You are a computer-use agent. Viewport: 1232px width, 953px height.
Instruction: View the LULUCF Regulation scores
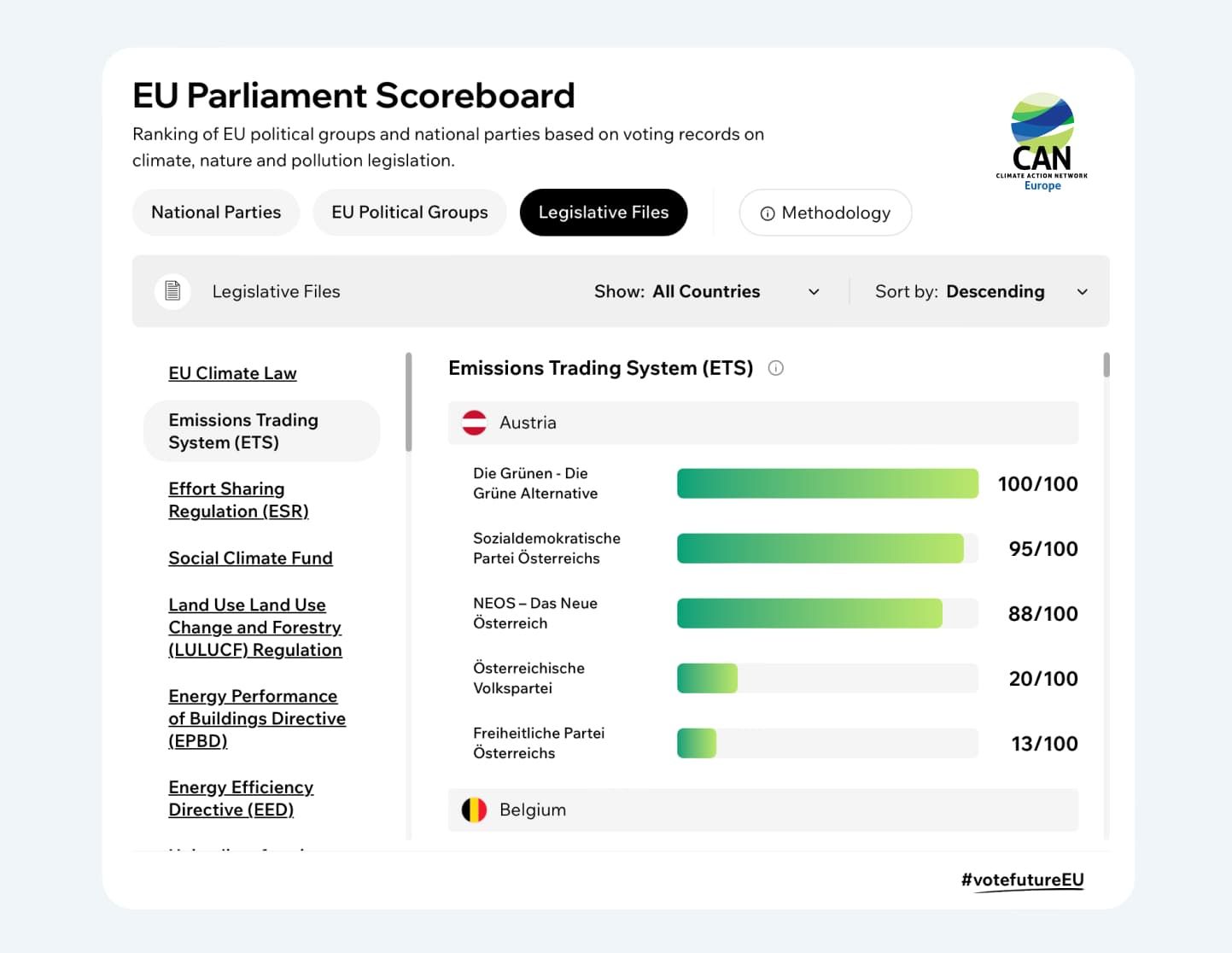pos(254,627)
